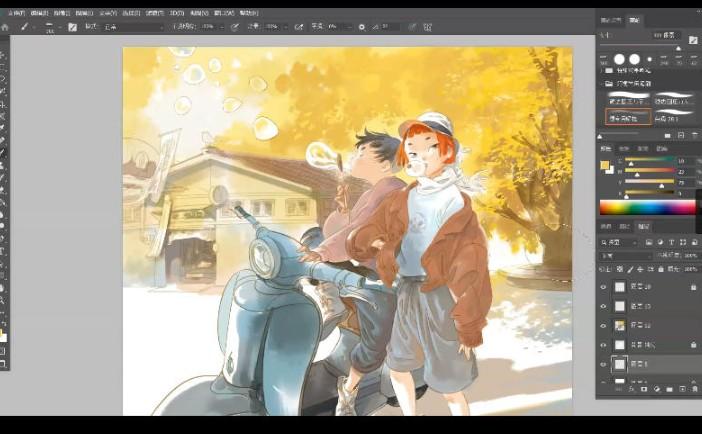Open the brush settings panel icon in options bar

[72, 27]
